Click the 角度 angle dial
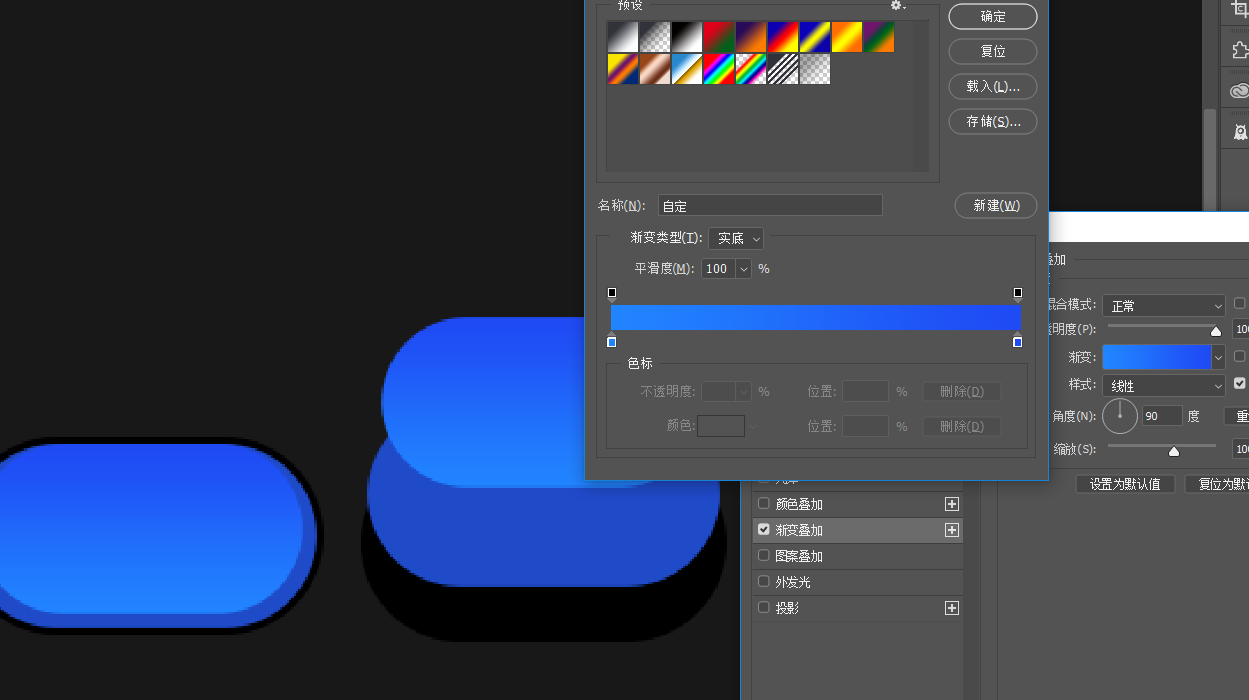 pyautogui.click(x=1120, y=415)
